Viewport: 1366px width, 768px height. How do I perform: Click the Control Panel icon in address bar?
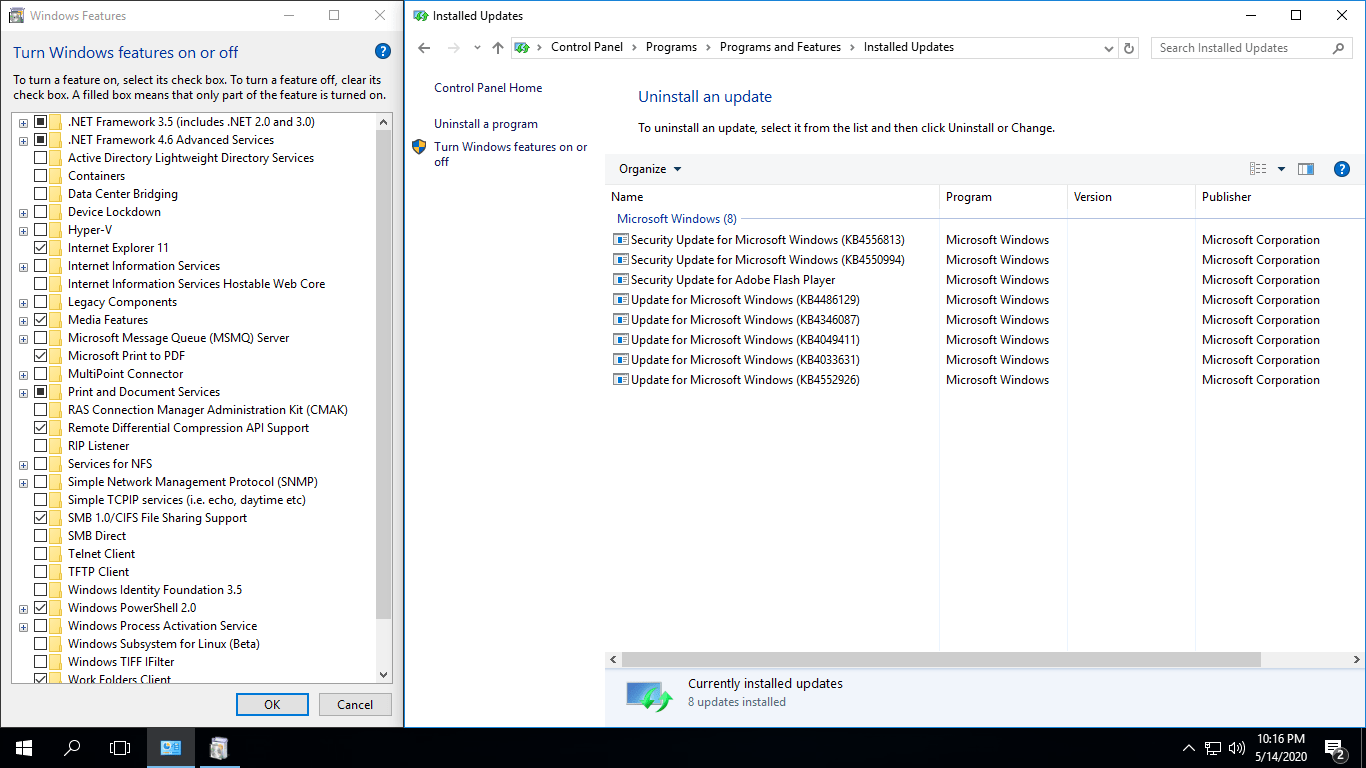522,47
